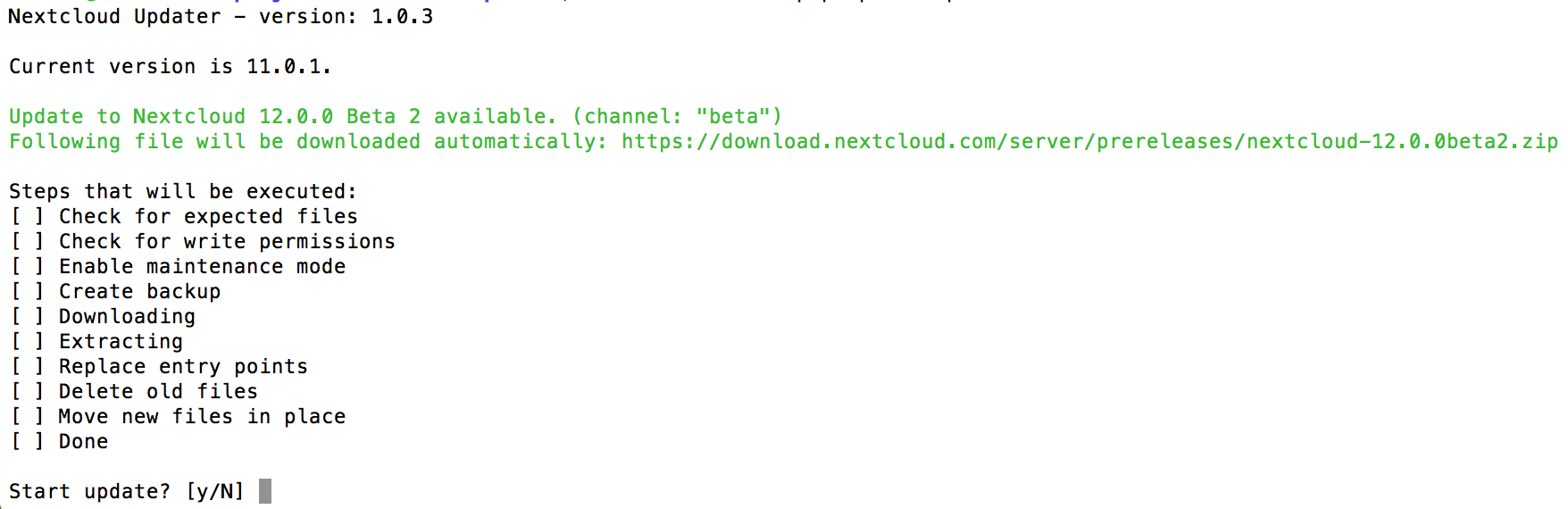Click the brackets next to Enable maintenance mode
The image size is (1568, 509).
click(27, 267)
